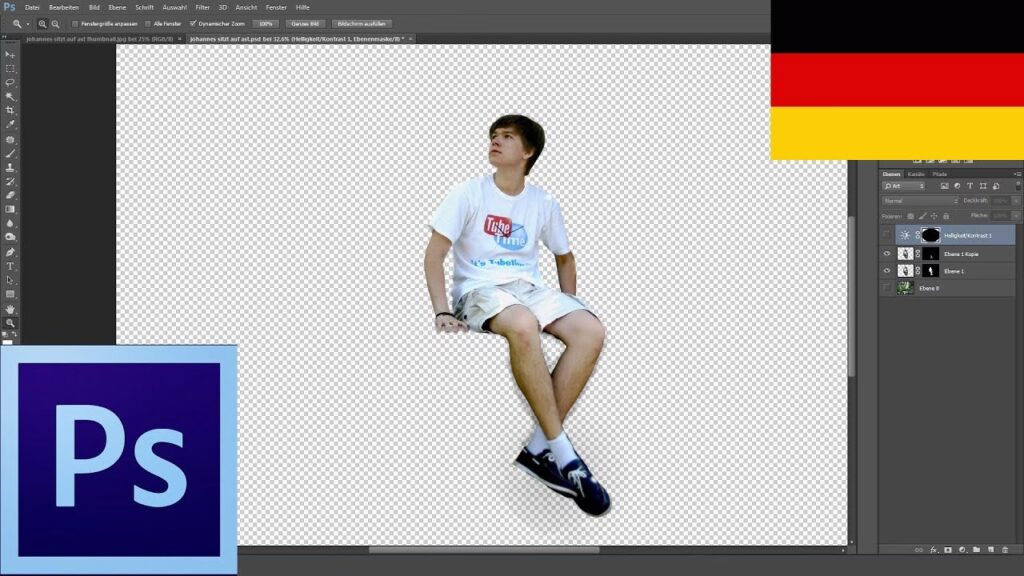Select the Move tool
Screen dimensions: 1024x576
tap(10, 54)
